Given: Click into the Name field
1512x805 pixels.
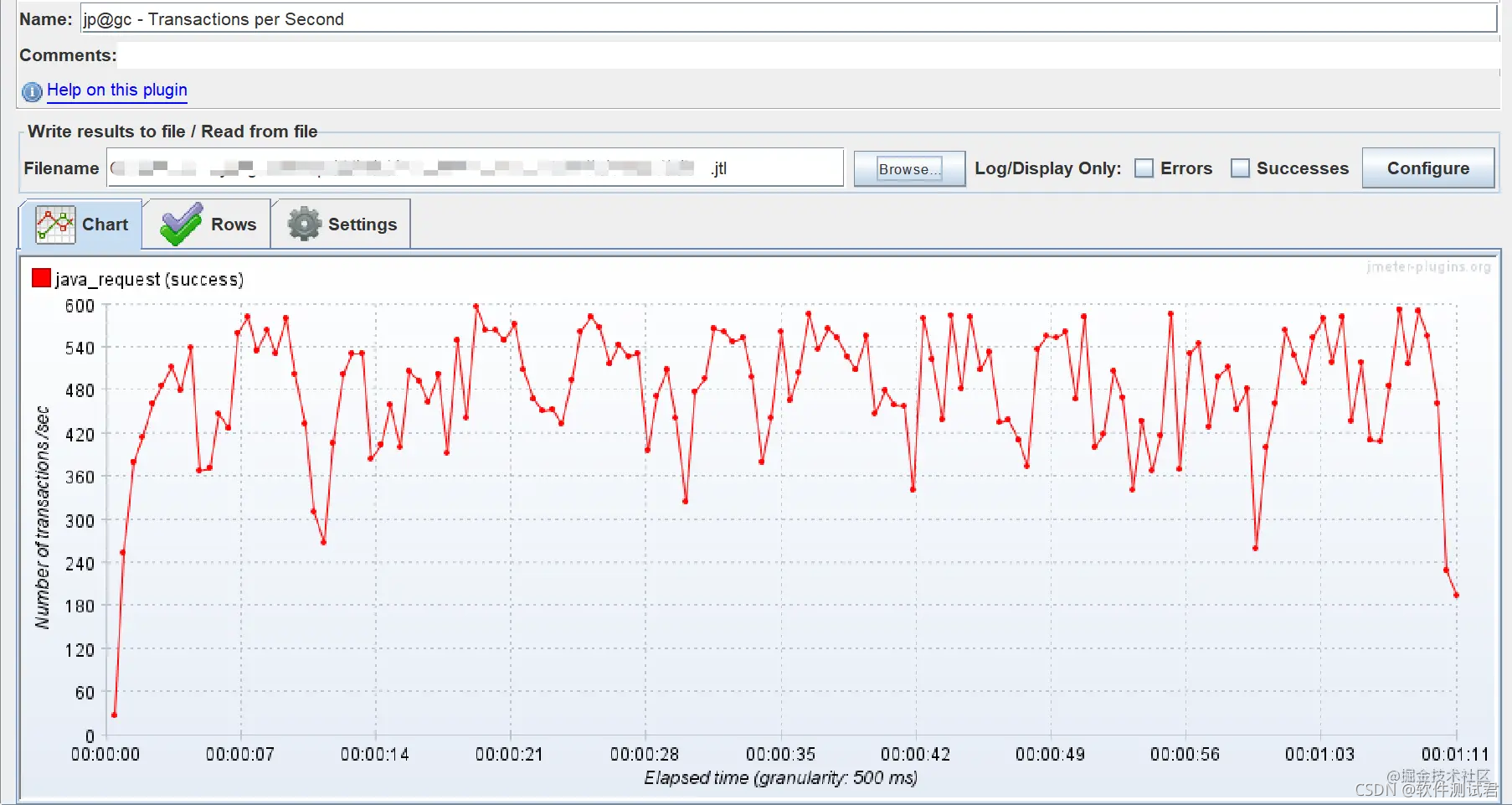Looking at the screenshot, I should coord(788,18).
